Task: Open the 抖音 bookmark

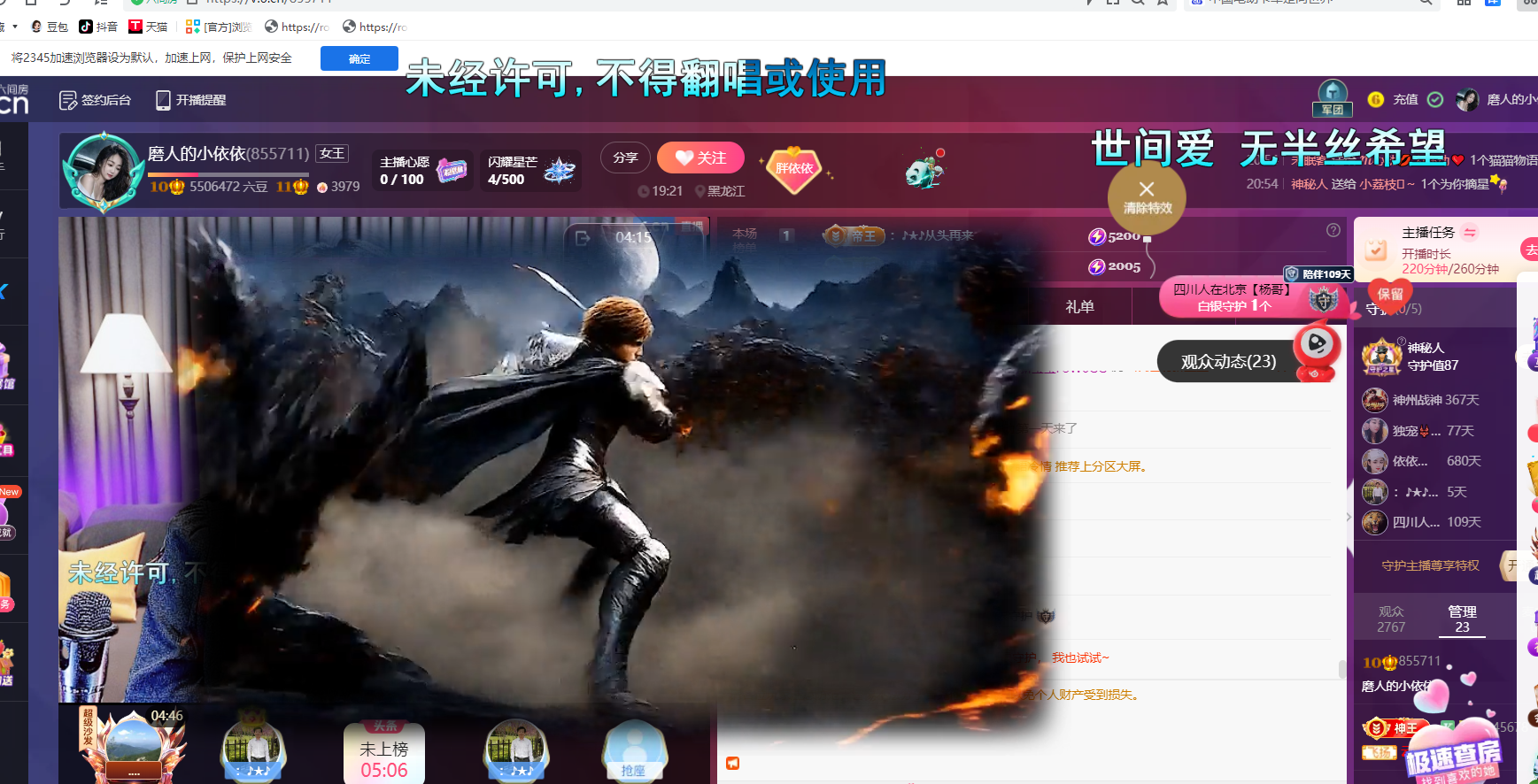Action: coord(98,27)
